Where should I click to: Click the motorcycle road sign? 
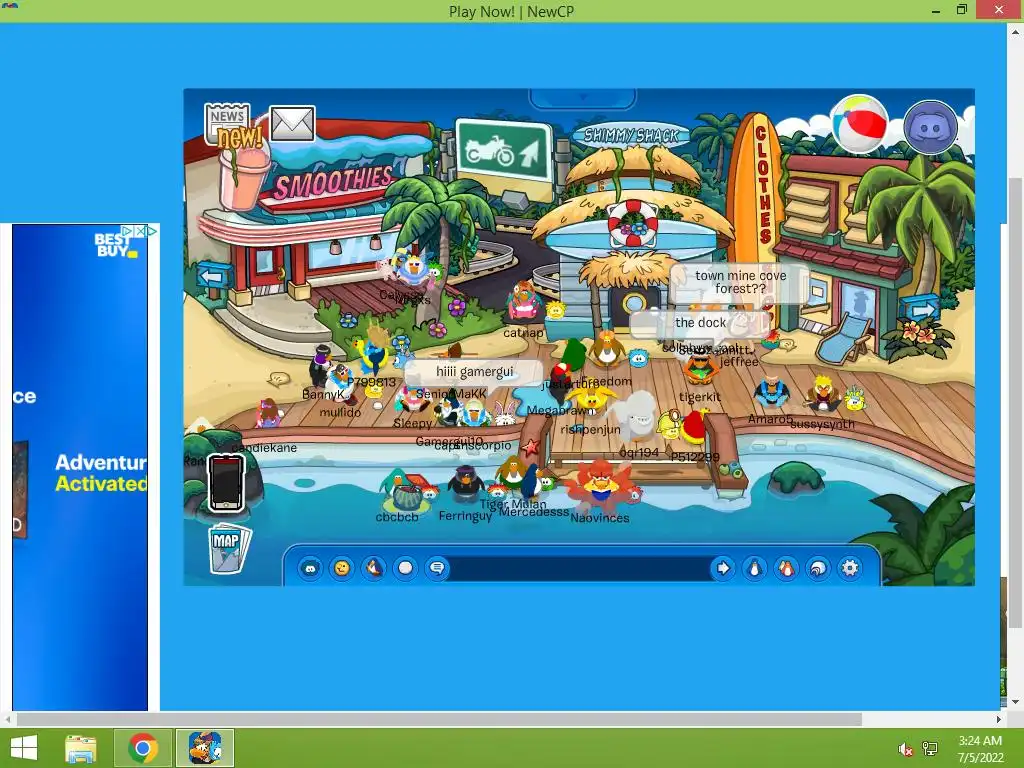504,151
